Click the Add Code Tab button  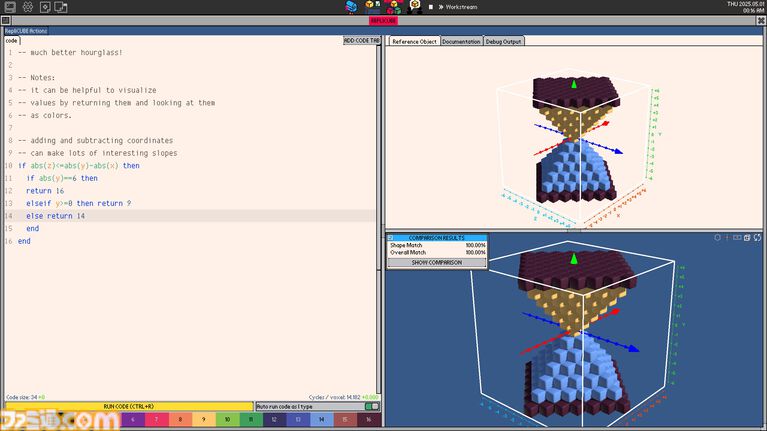pyautogui.click(x=361, y=41)
